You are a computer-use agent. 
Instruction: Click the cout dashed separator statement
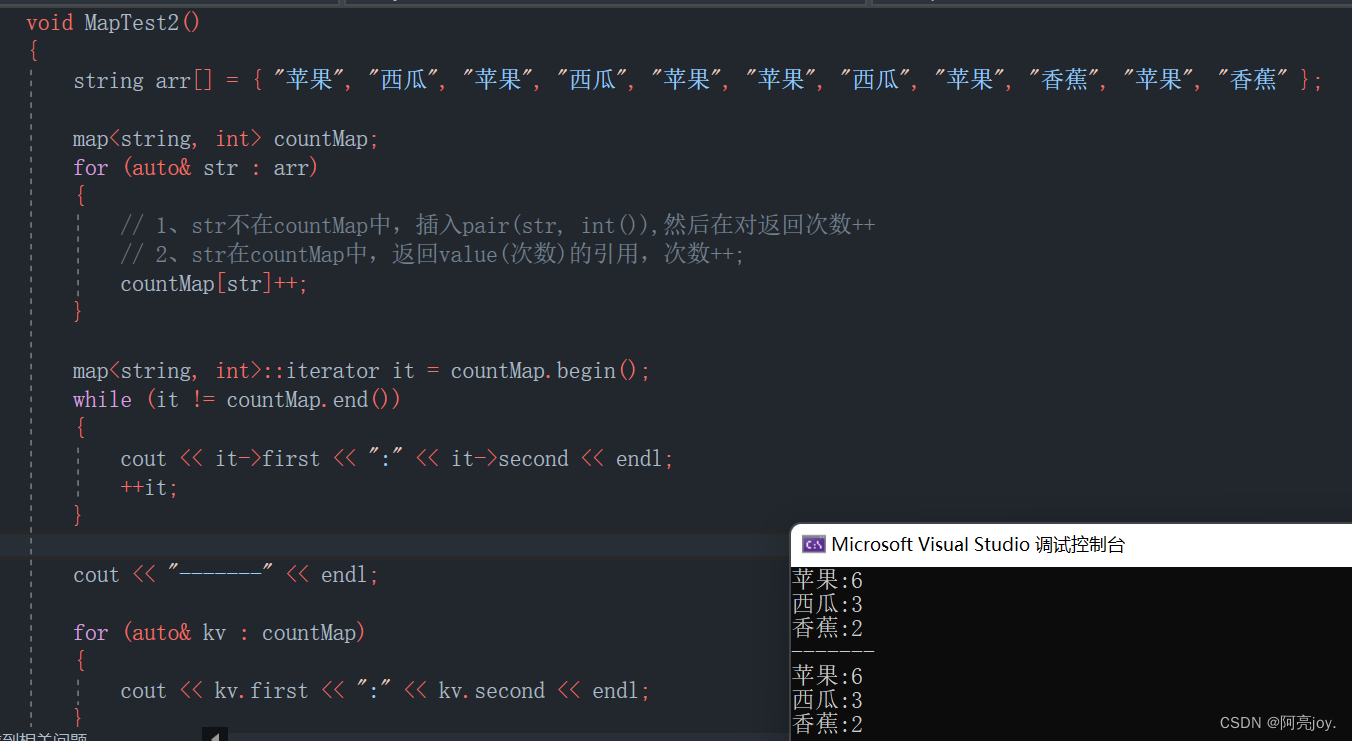point(226,575)
